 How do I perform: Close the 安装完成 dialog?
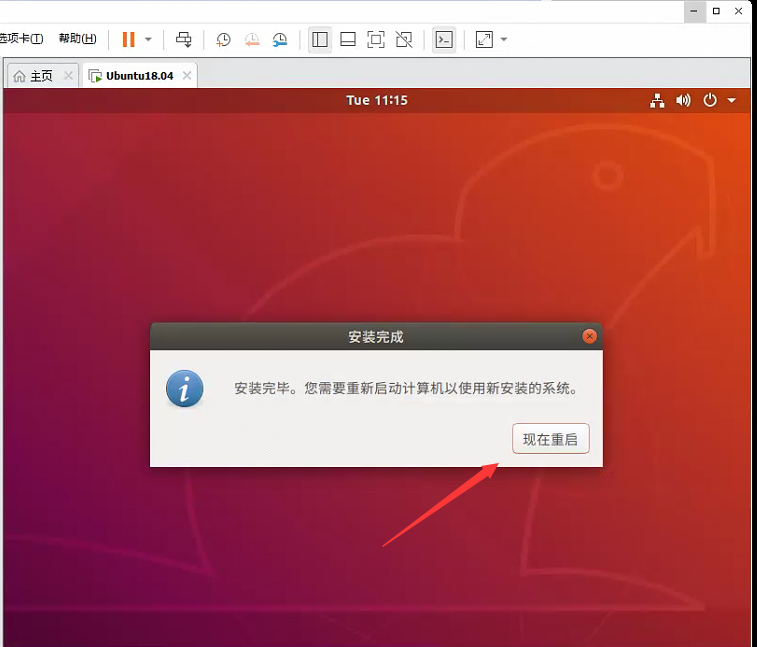(589, 336)
